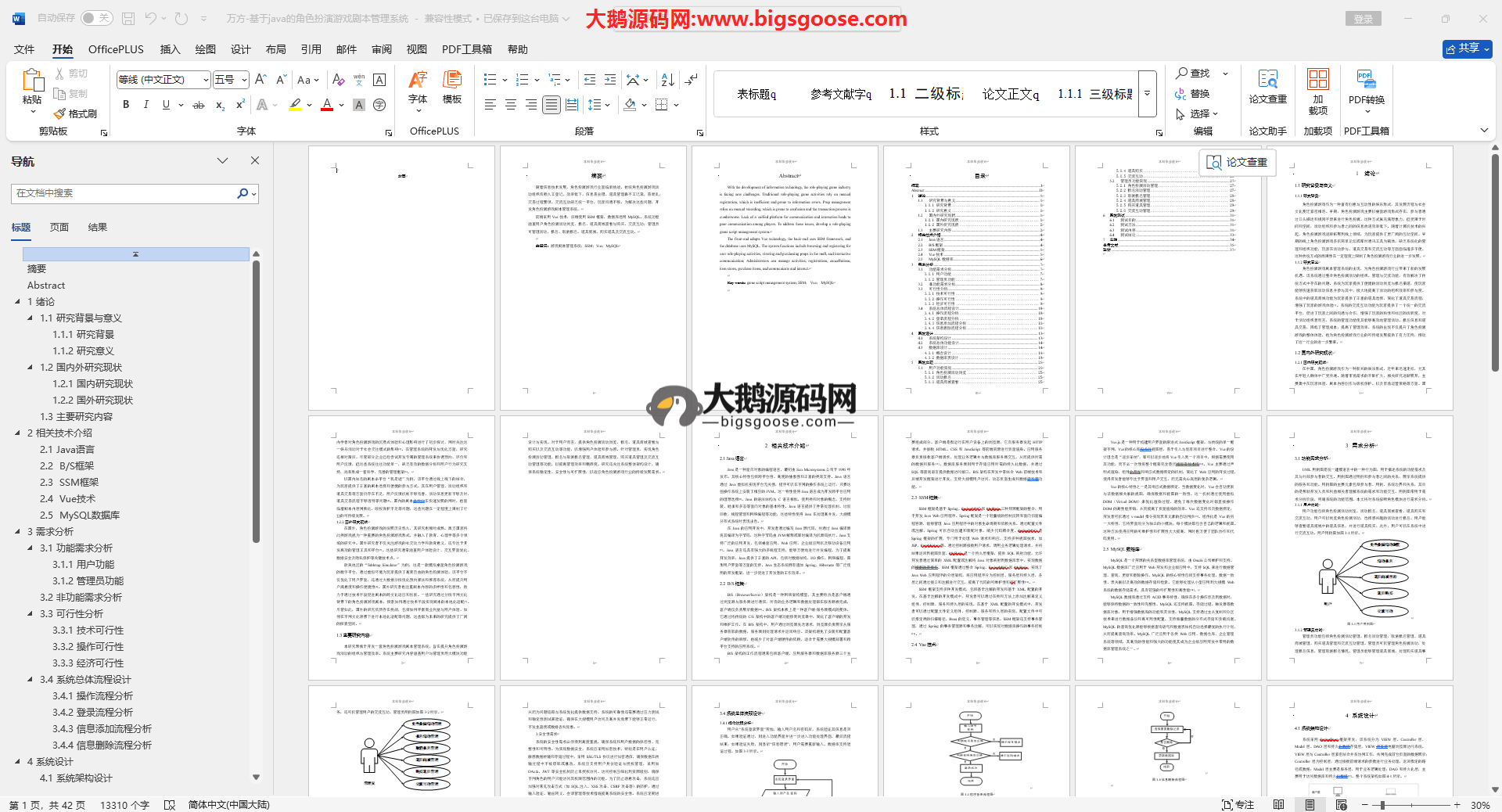Jump to 2.4 Vue技术 heading
Image resolution: width=1502 pixels, height=812 pixels.
pyautogui.click(x=77, y=499)
